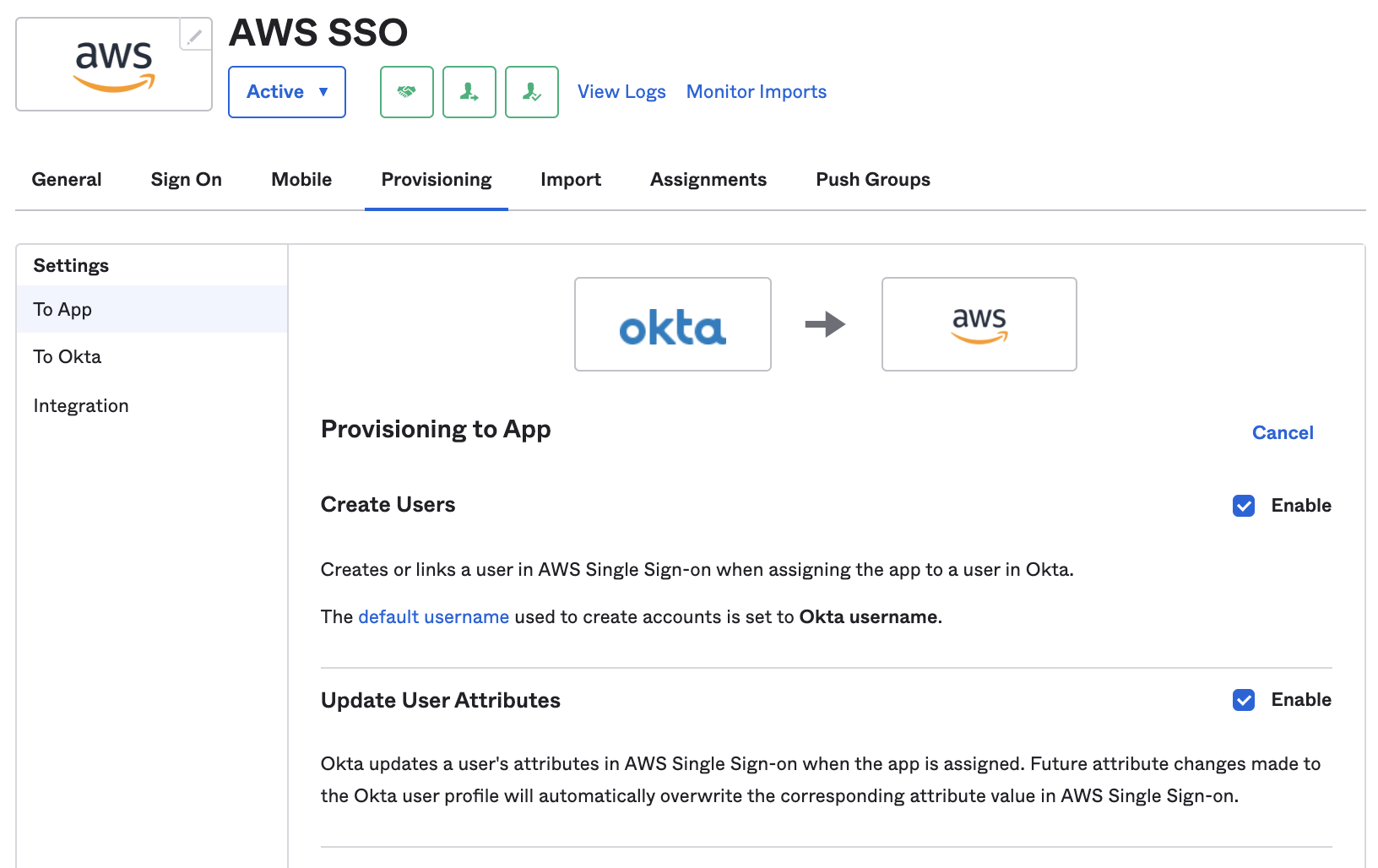Click the Okta logo tile

pyautogui.click(x=672, y=324)
